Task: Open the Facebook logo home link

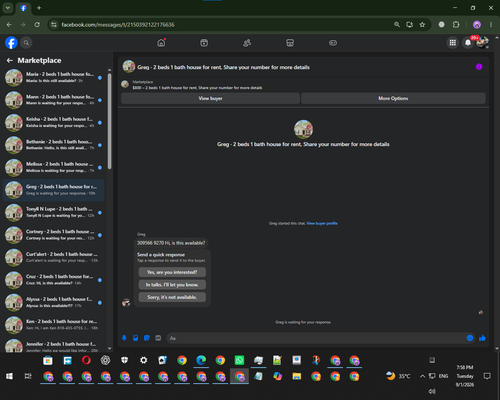Action: tap(11, 43)
